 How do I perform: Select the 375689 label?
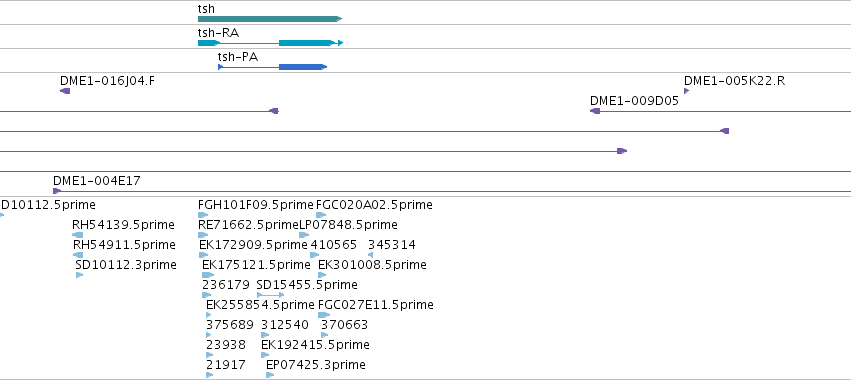[230, 325]
